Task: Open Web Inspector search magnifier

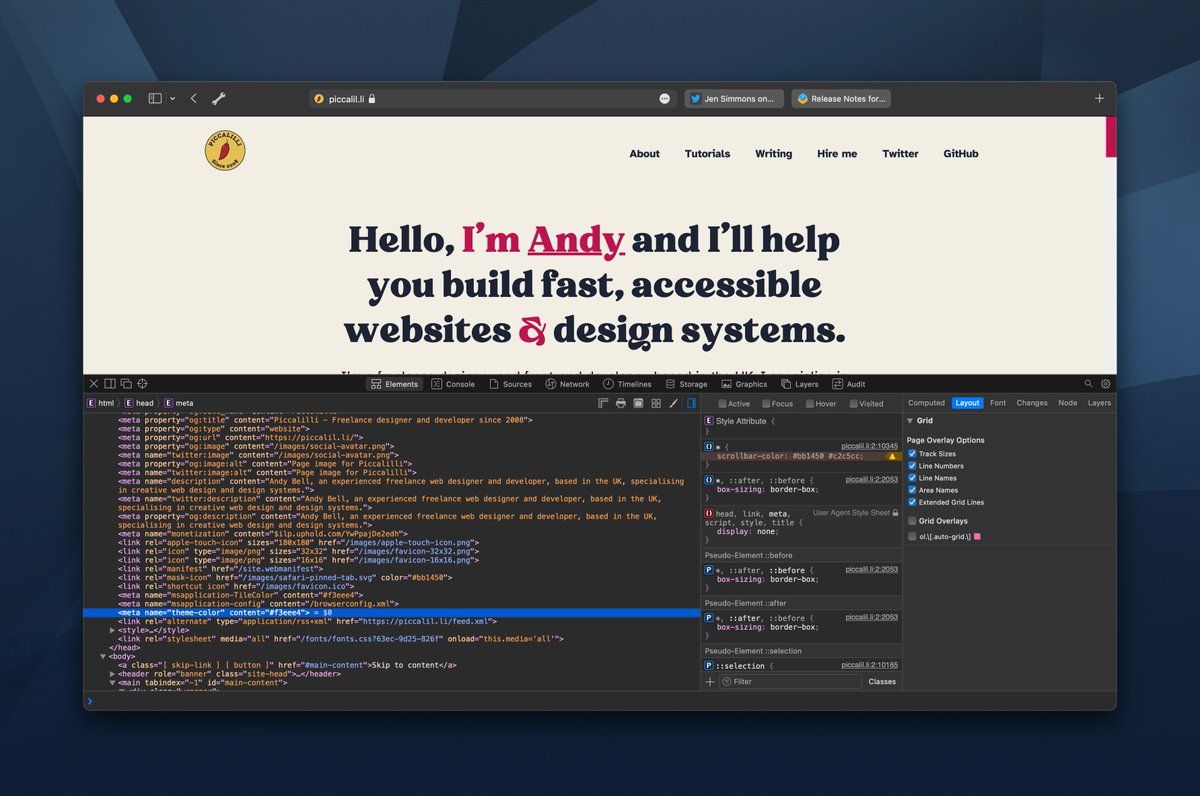Action: click(x=1089, y=384)
